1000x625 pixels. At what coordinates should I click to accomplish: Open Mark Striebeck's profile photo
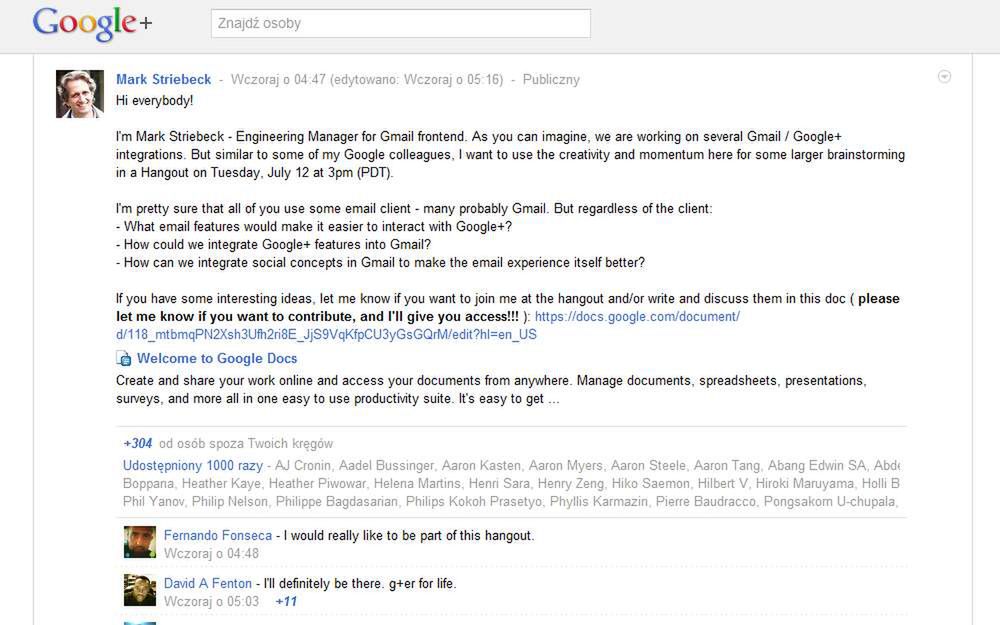tap(80, 94)
